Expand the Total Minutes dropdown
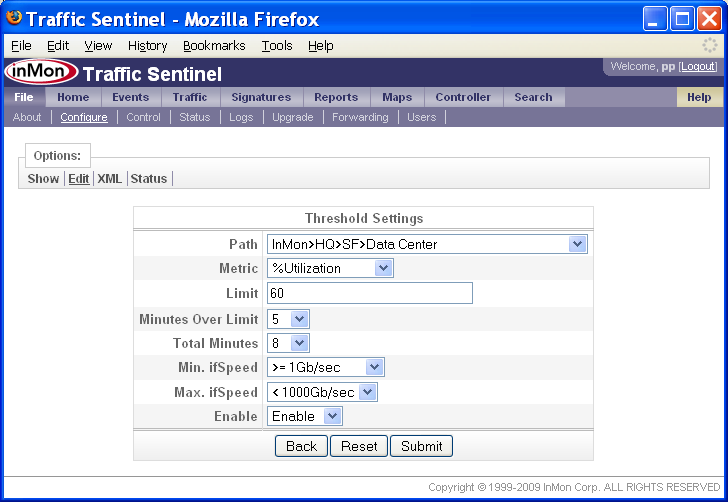The height and width of the screenshot is (502, 728). pos(289,343)
